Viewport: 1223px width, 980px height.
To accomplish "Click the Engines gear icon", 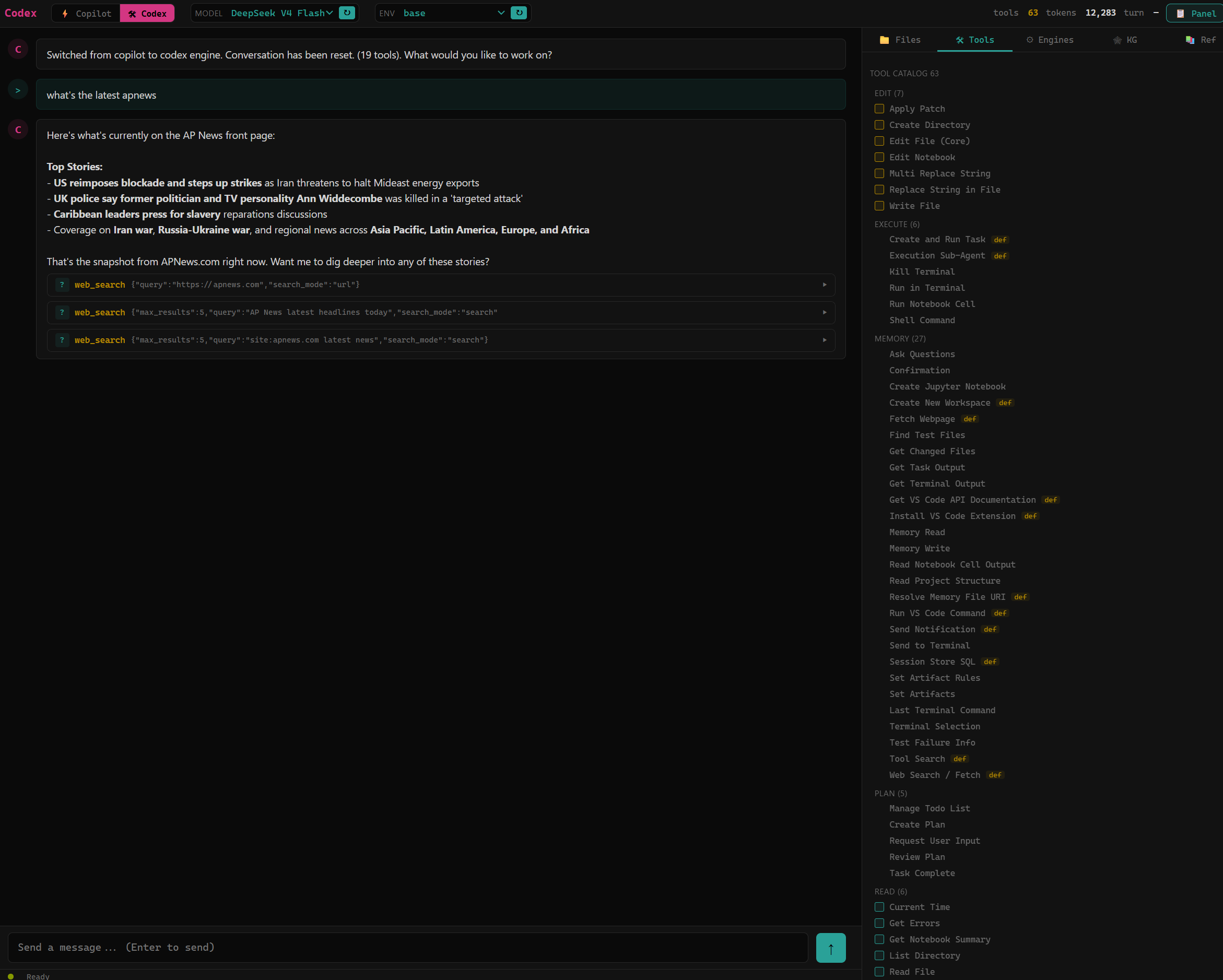I will [x=1030, y=40].
